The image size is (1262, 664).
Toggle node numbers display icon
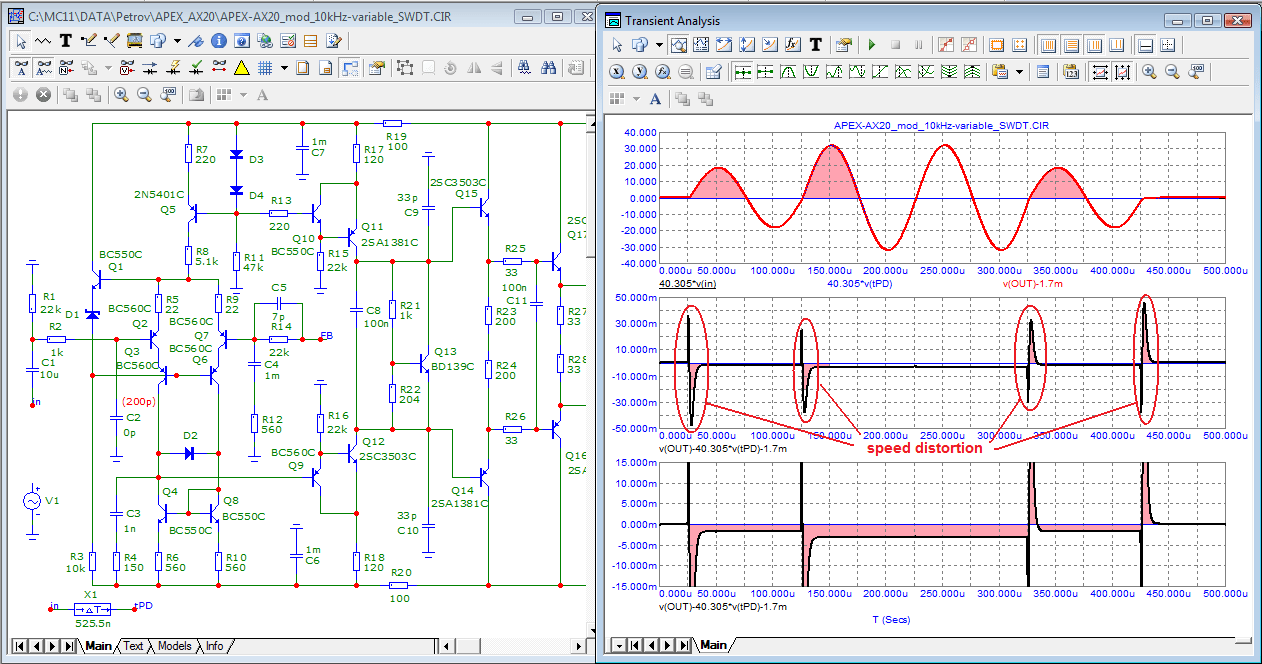click(x=67, y=68)
